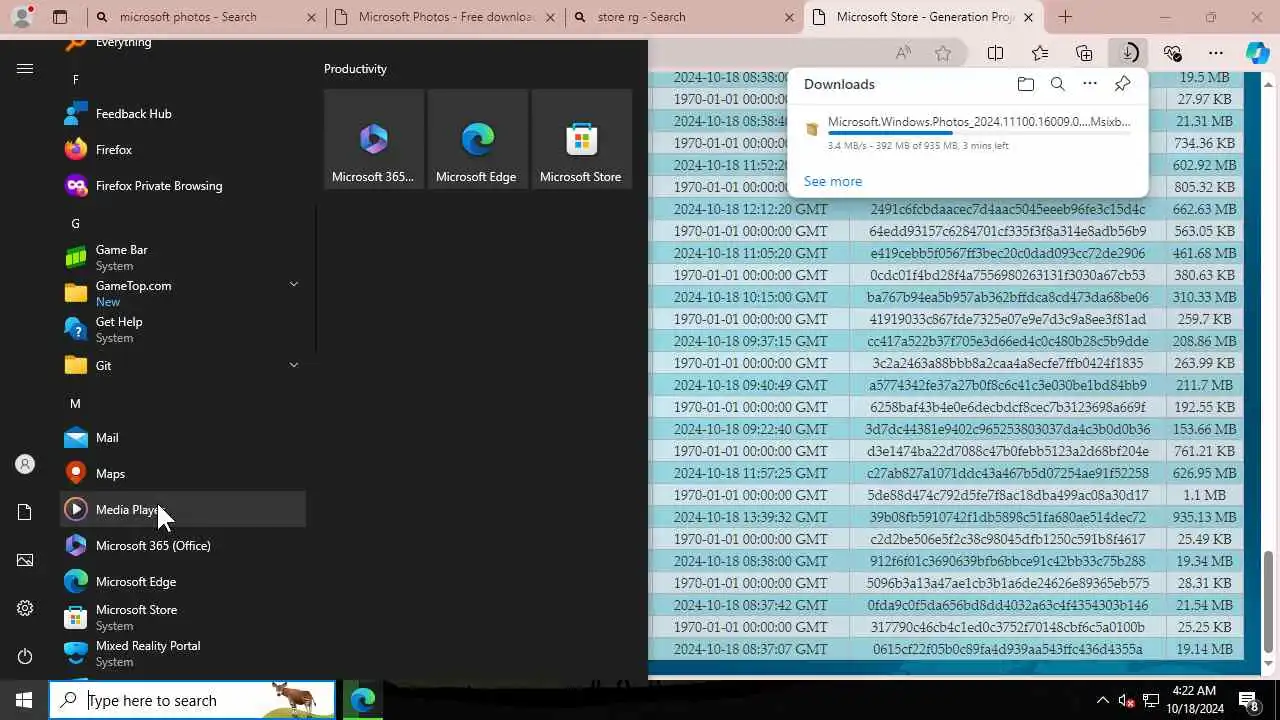Open the Maps app

[183, 474]
